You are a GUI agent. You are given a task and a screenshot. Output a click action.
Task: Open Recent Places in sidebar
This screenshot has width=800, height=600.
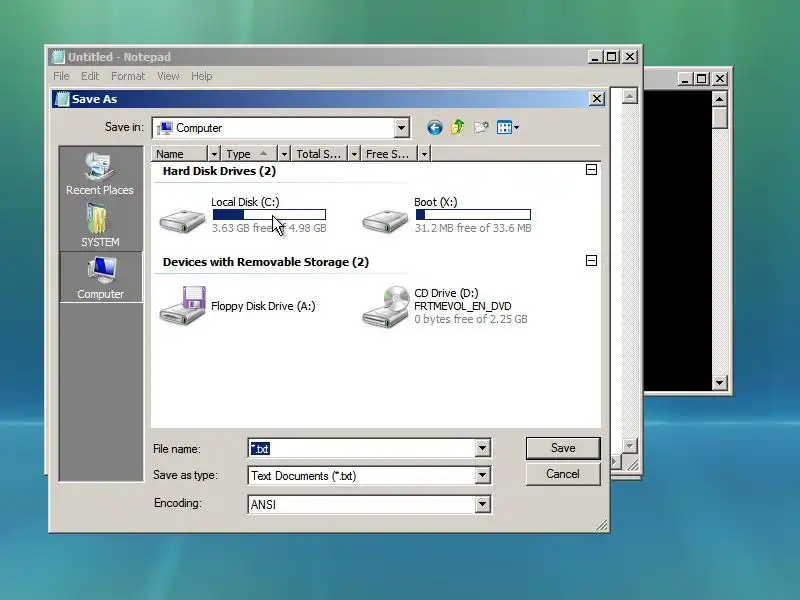coord(100,174)
